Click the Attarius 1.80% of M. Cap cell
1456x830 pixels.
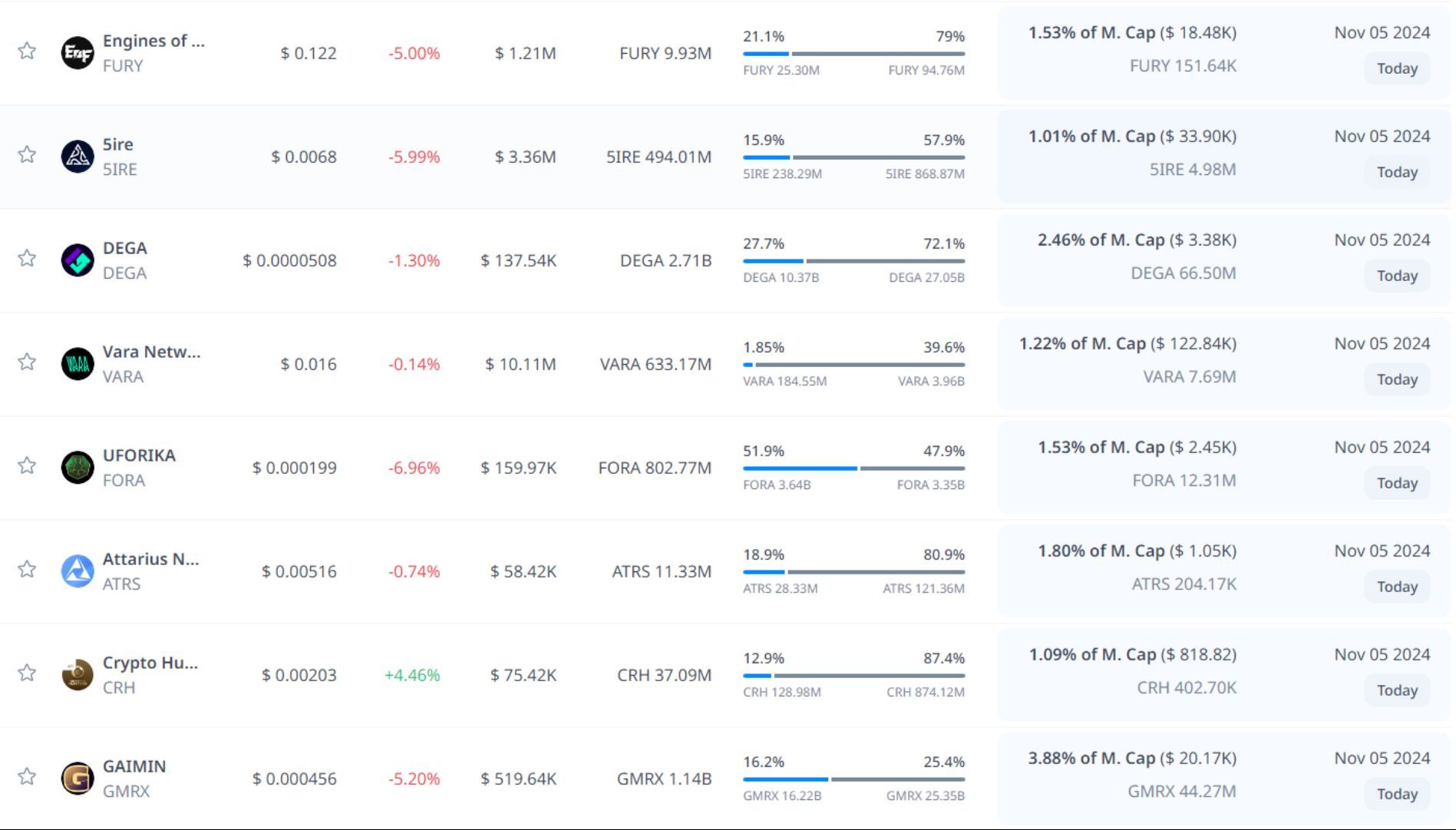(x=1136, y=551)
